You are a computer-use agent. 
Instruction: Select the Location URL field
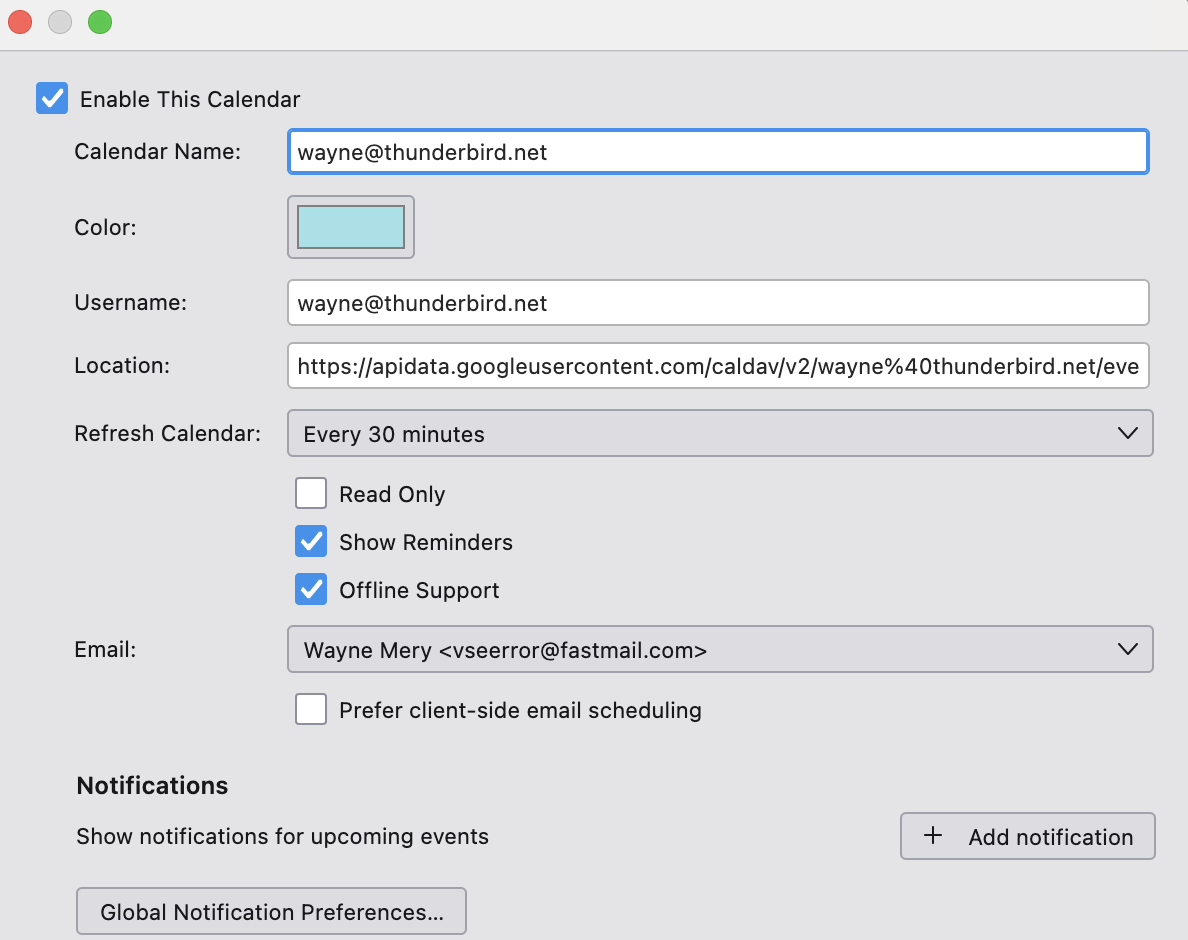point(717,367)
